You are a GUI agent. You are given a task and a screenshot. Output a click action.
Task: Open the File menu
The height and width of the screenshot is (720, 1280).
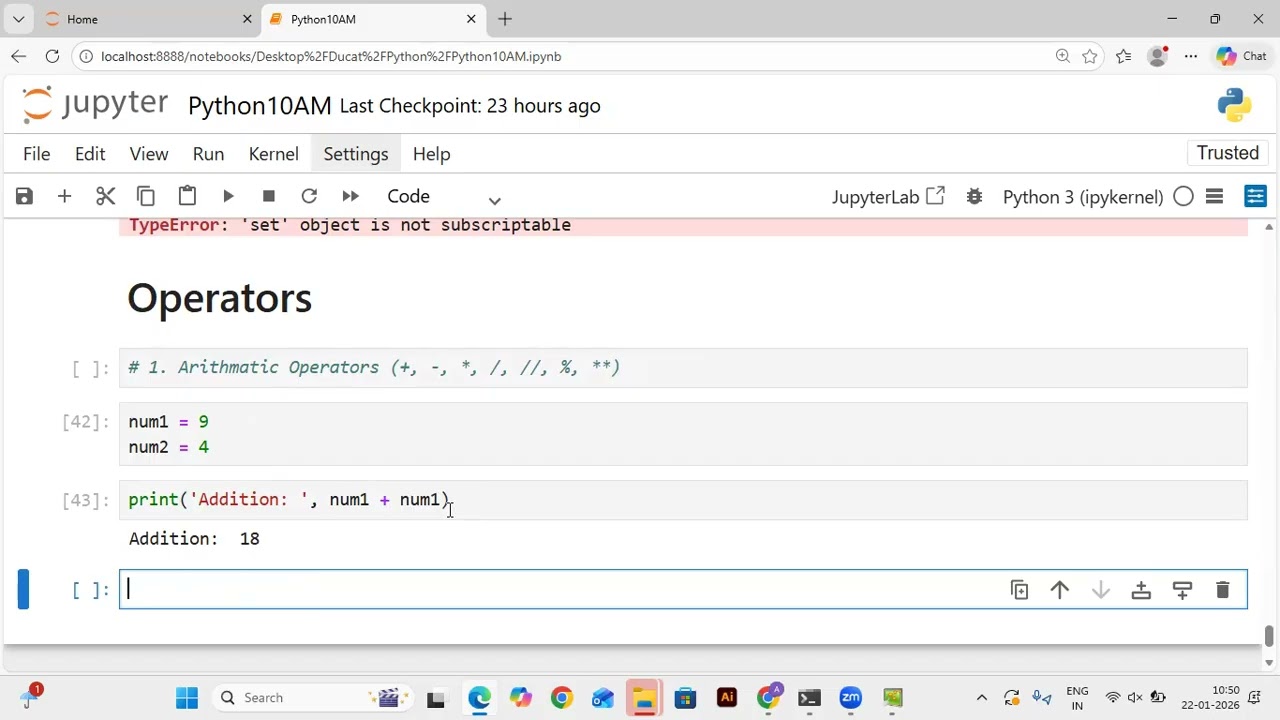[x=37, y=154]
